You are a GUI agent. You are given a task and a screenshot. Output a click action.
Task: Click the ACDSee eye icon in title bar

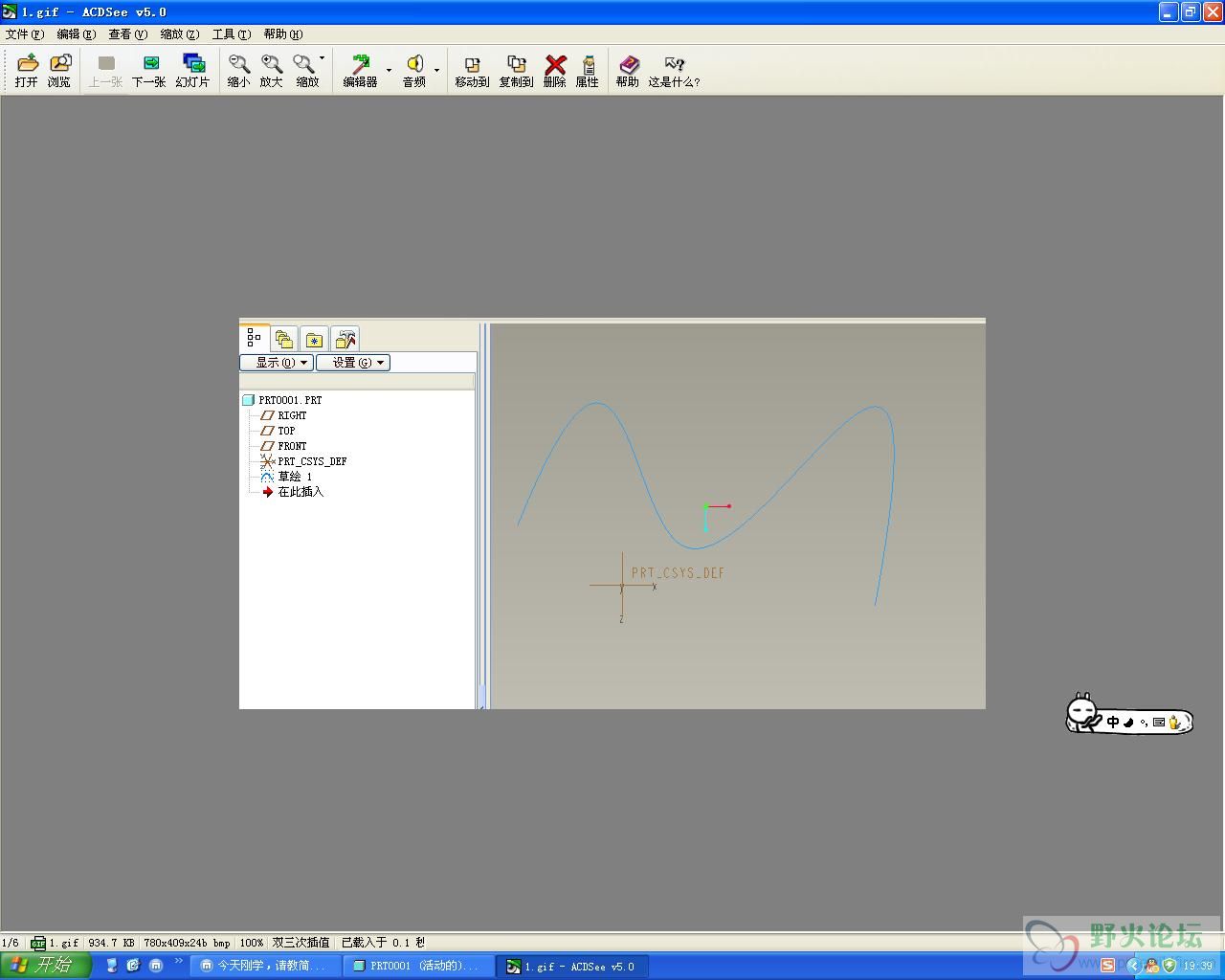point(10,11)
